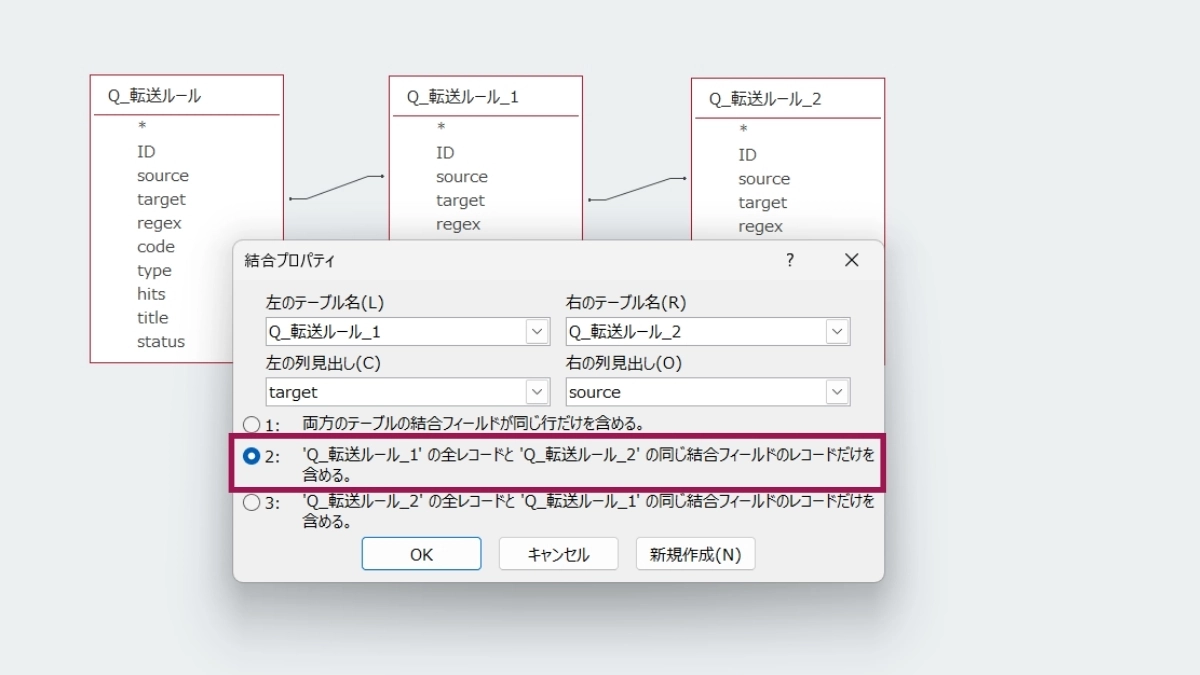
Task: Select the code field in Q_転送ルール
Action: [x=156, y=247]
